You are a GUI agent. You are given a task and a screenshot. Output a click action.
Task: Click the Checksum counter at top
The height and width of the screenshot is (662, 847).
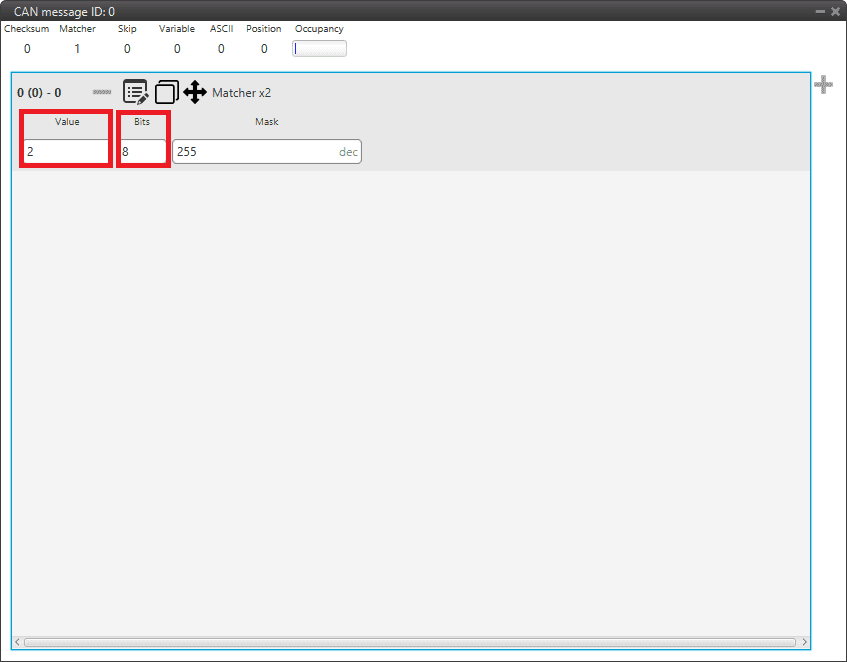(27, 48)
